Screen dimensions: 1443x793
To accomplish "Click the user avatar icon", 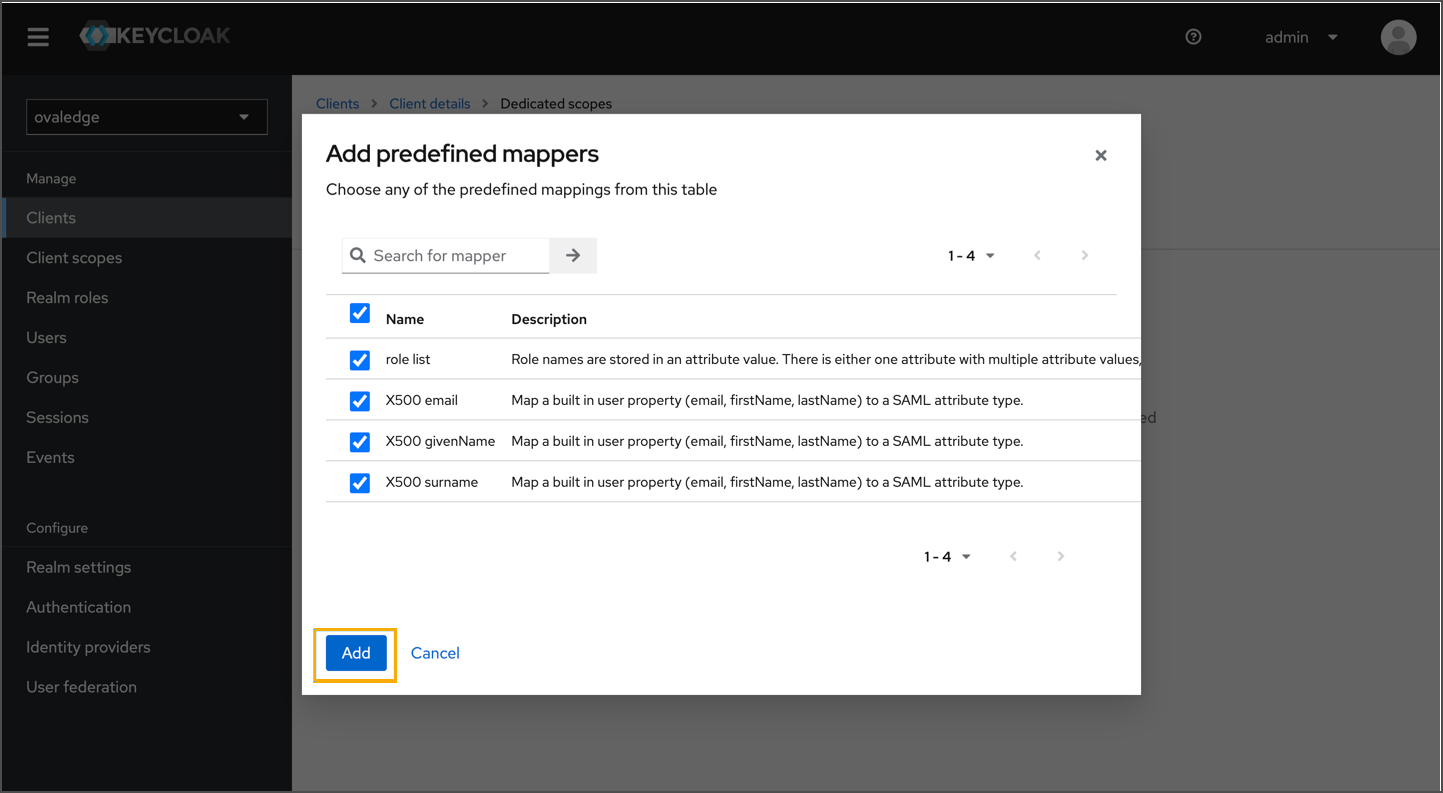I will (x=1398, y=37).
